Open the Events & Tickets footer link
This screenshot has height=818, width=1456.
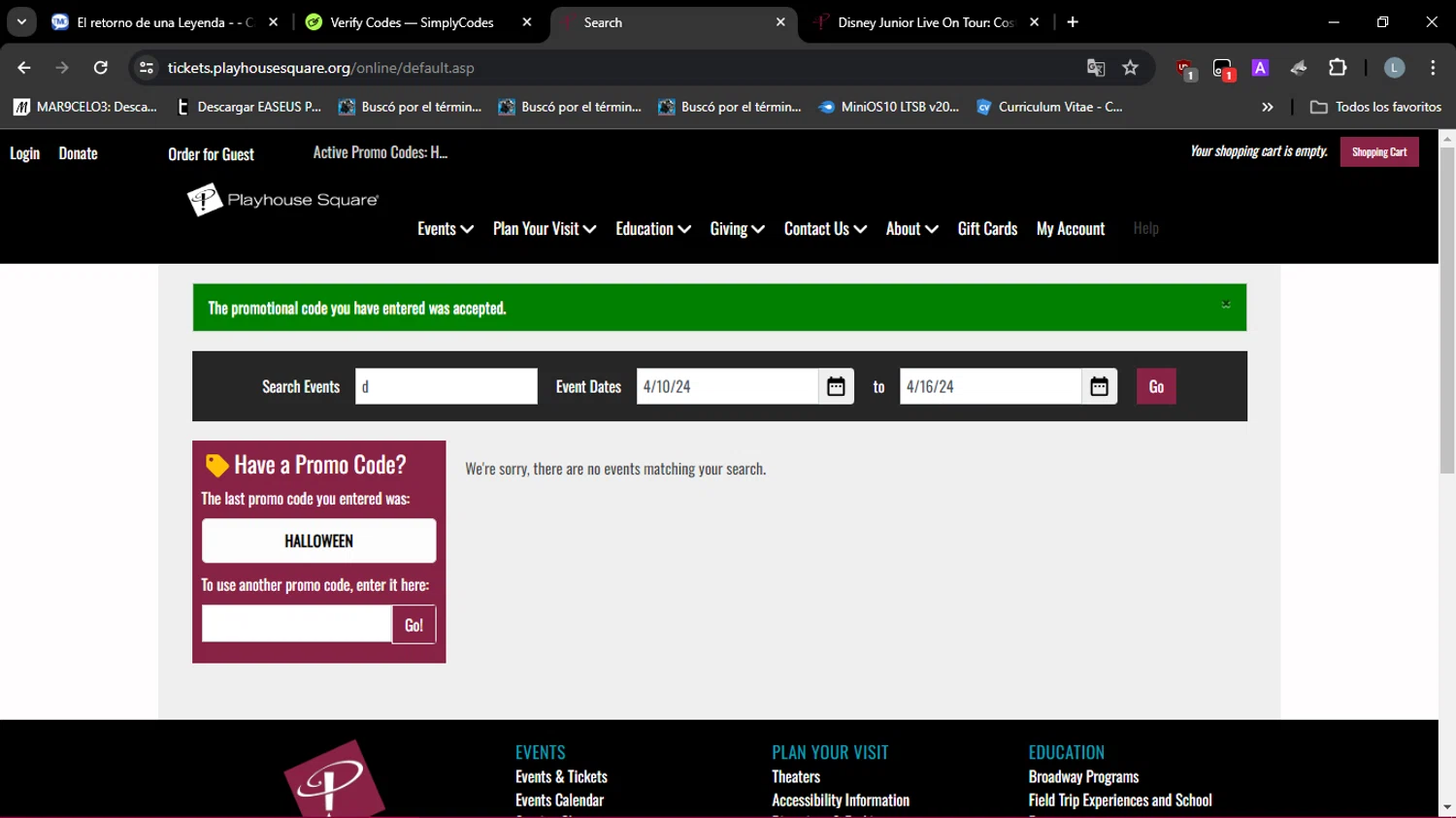[x=561, y=777]
